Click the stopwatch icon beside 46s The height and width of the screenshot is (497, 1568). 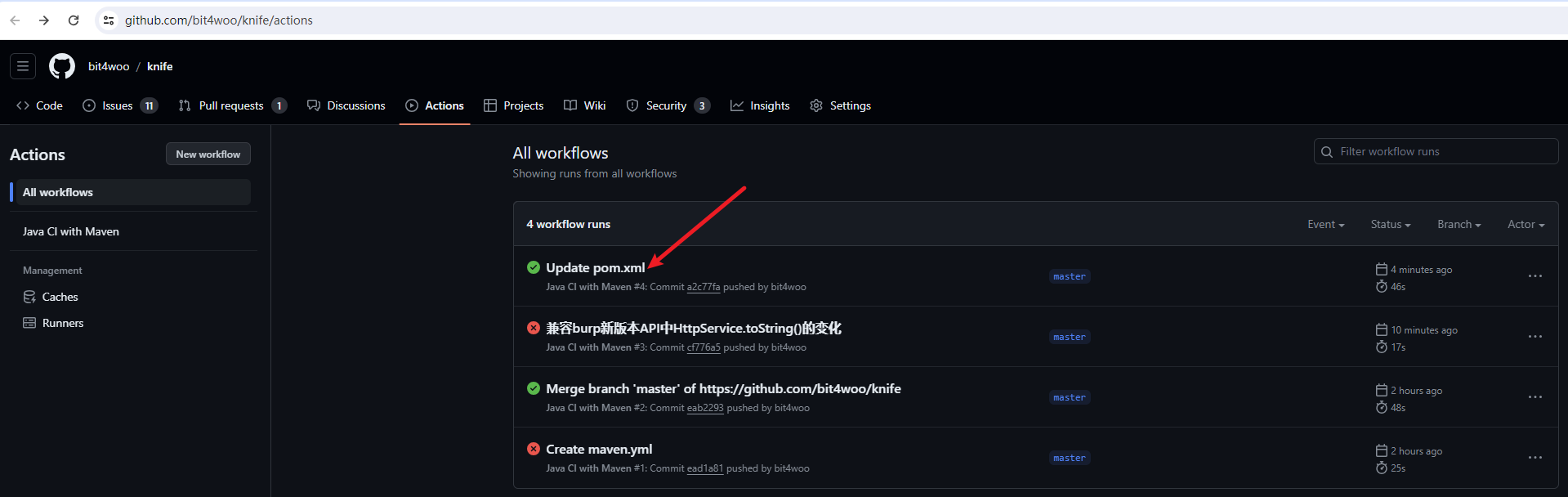click(x=1382, y=286)
